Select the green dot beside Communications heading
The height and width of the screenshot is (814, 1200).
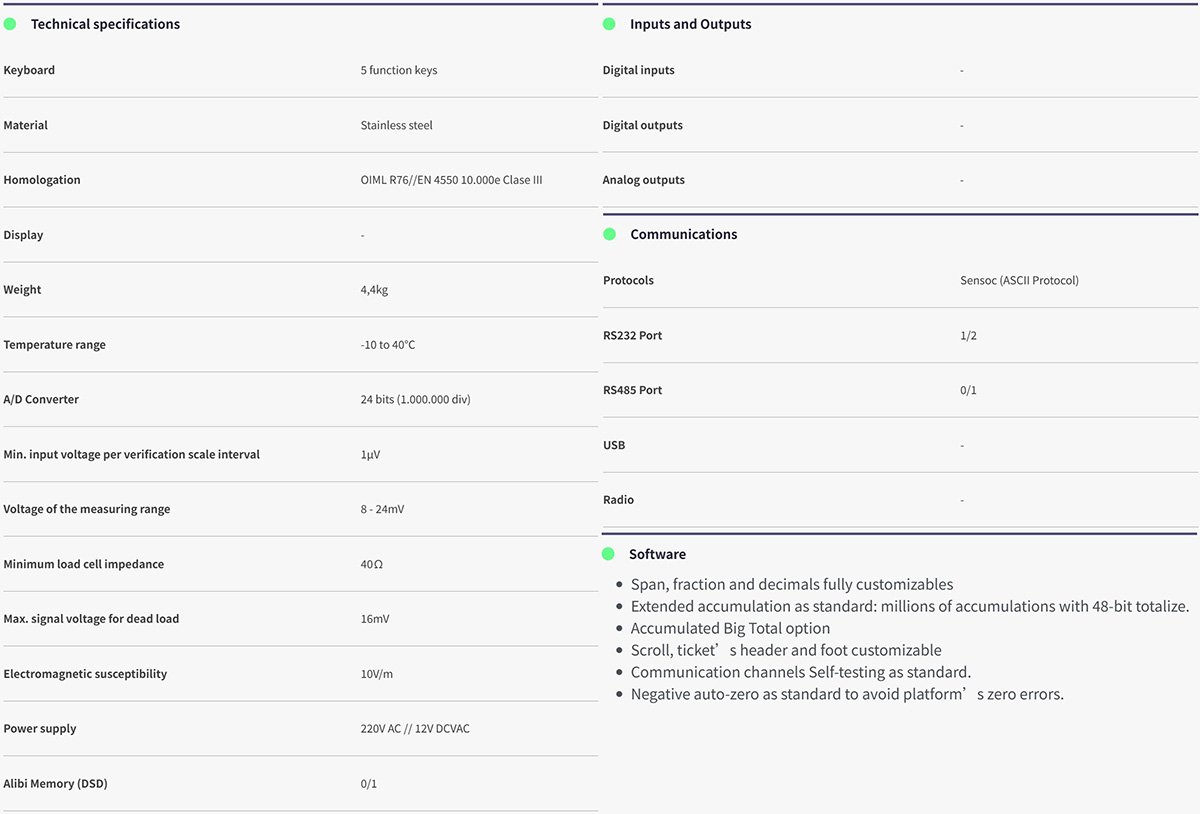click(609, 234)
